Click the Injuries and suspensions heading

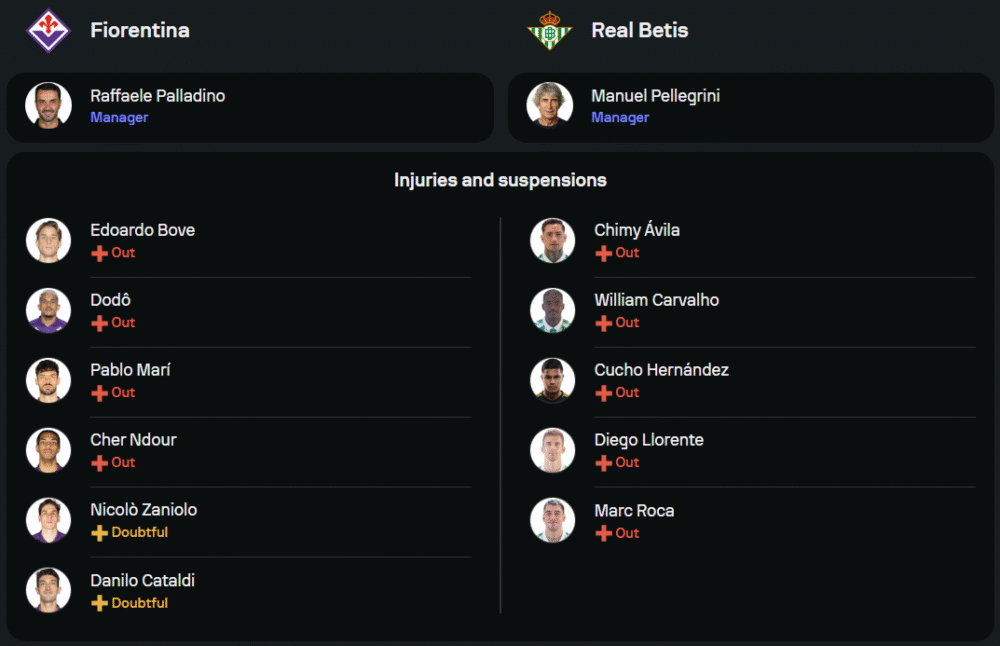(x=500, y=180)
